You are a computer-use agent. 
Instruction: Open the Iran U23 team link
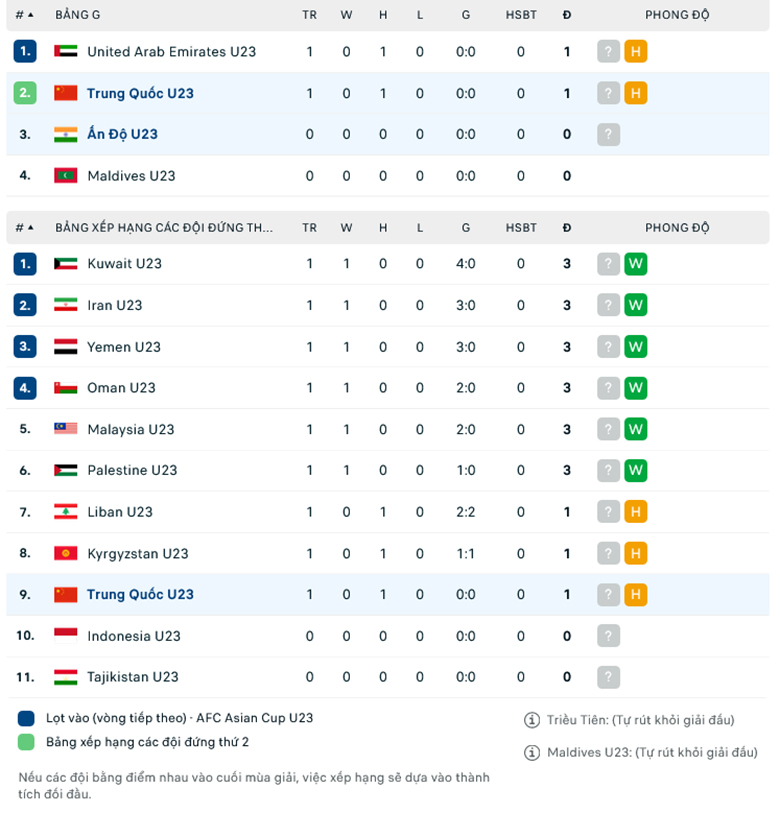[115, 305]
